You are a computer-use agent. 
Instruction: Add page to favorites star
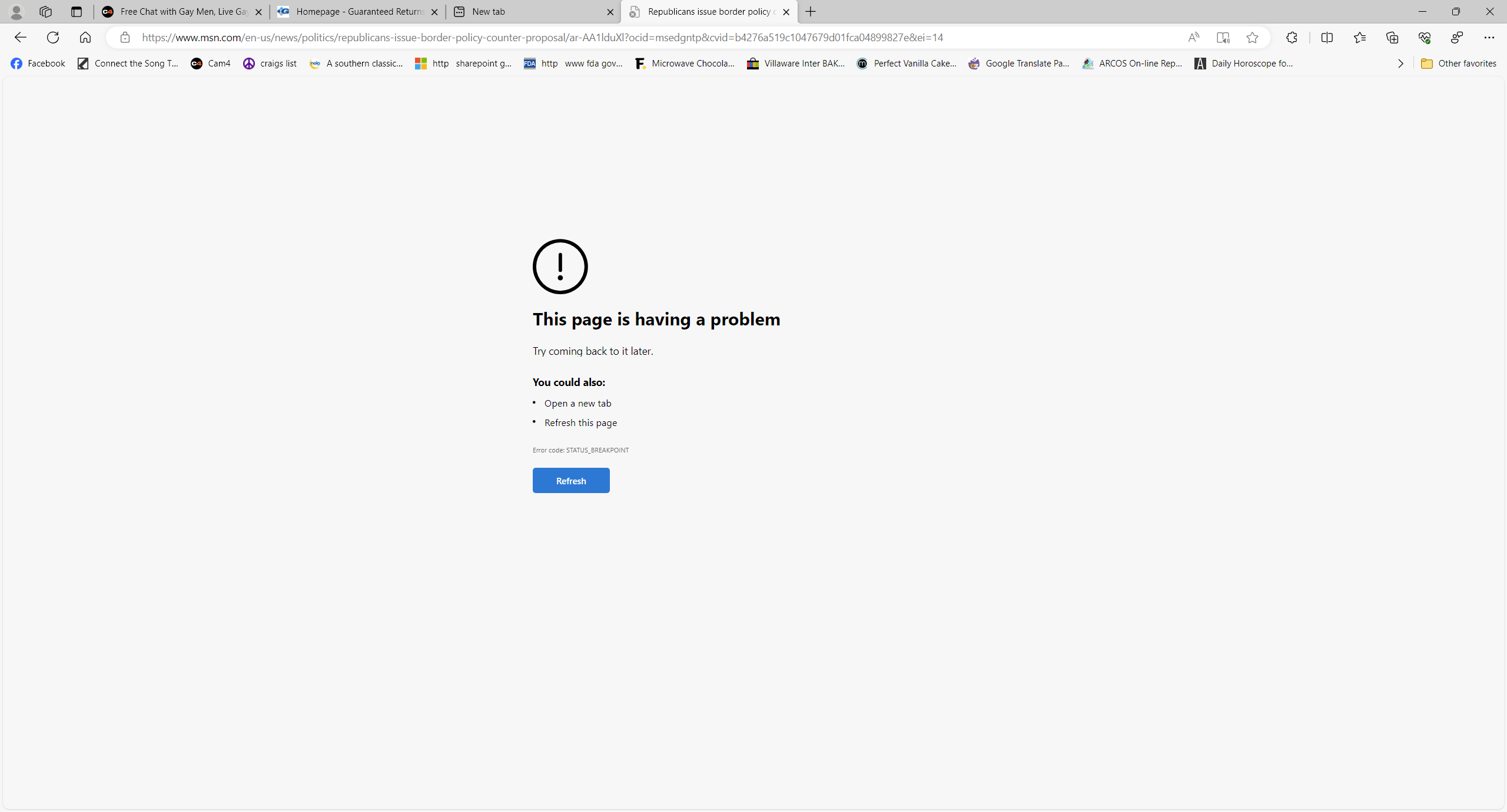(1252, 38)
